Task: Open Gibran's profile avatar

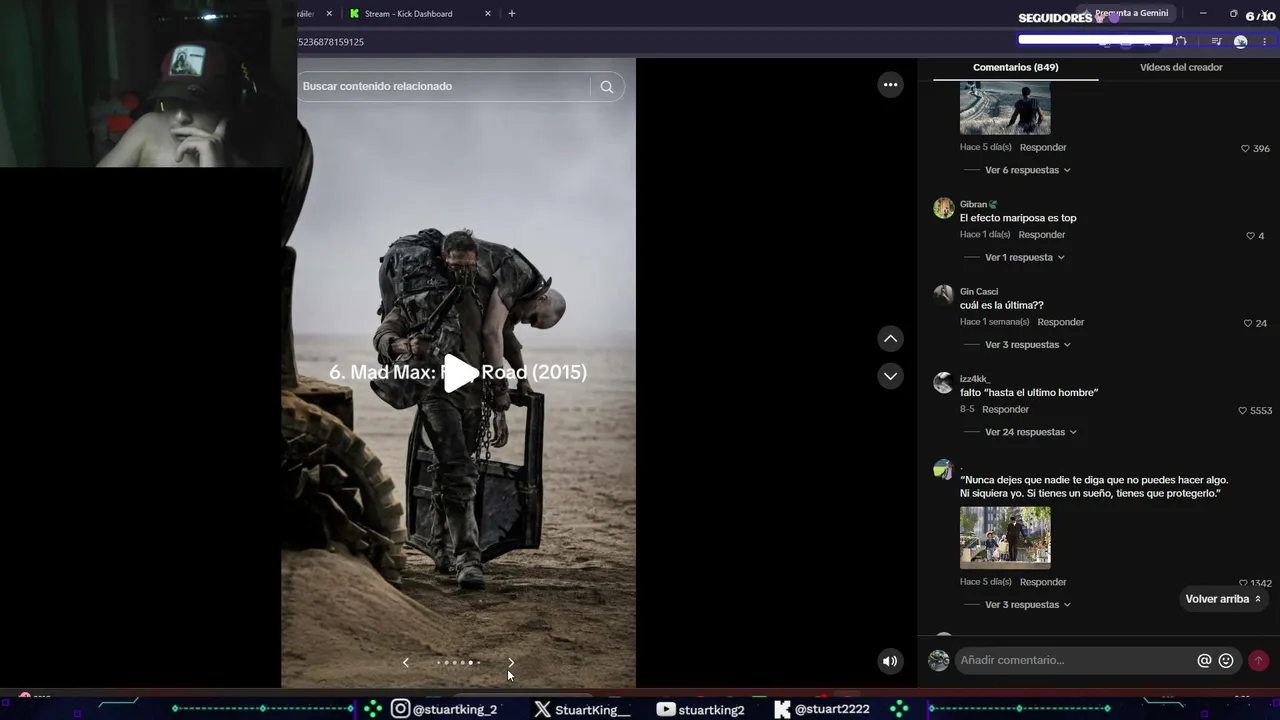Action: [x=943, y=208]
